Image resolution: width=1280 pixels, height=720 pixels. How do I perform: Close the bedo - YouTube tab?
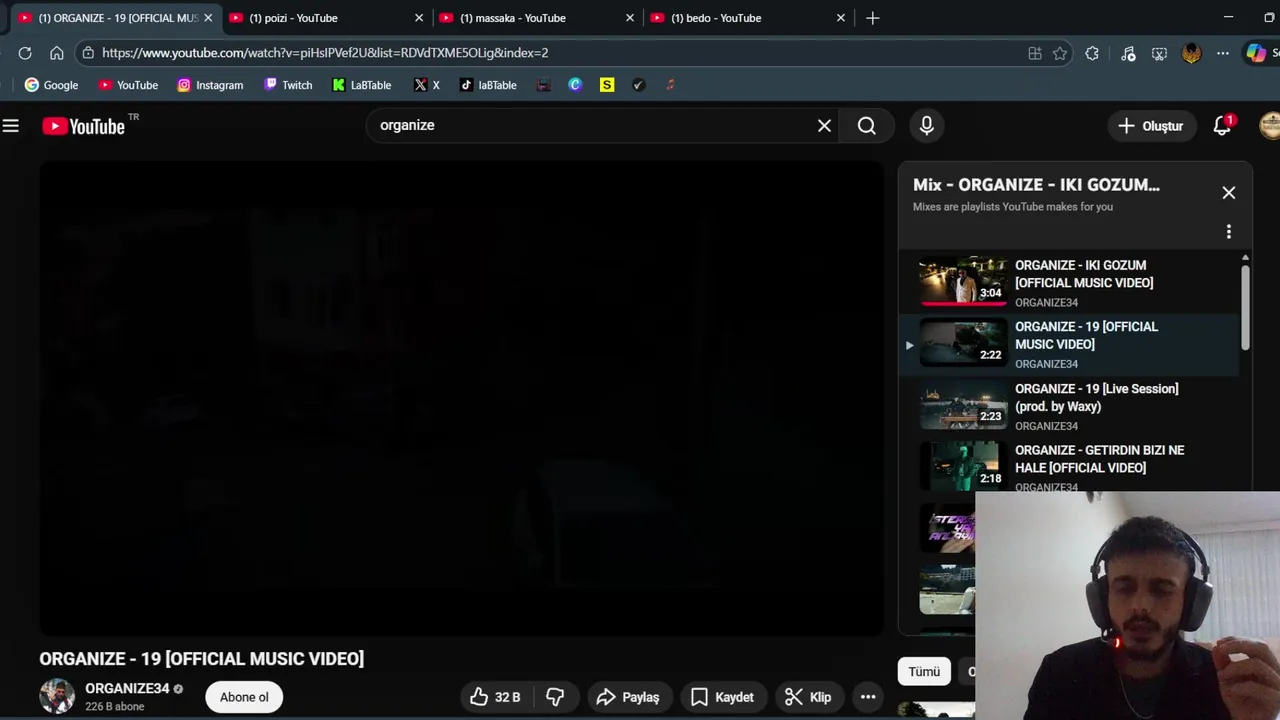coord(841,18)
